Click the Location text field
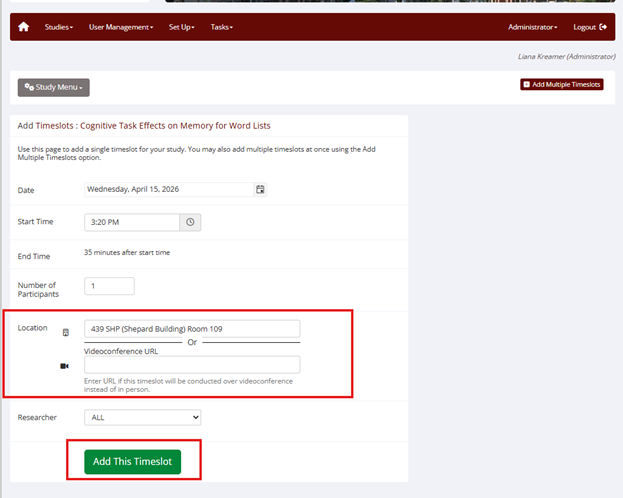 pyautogui.click(x=192, y=328)
